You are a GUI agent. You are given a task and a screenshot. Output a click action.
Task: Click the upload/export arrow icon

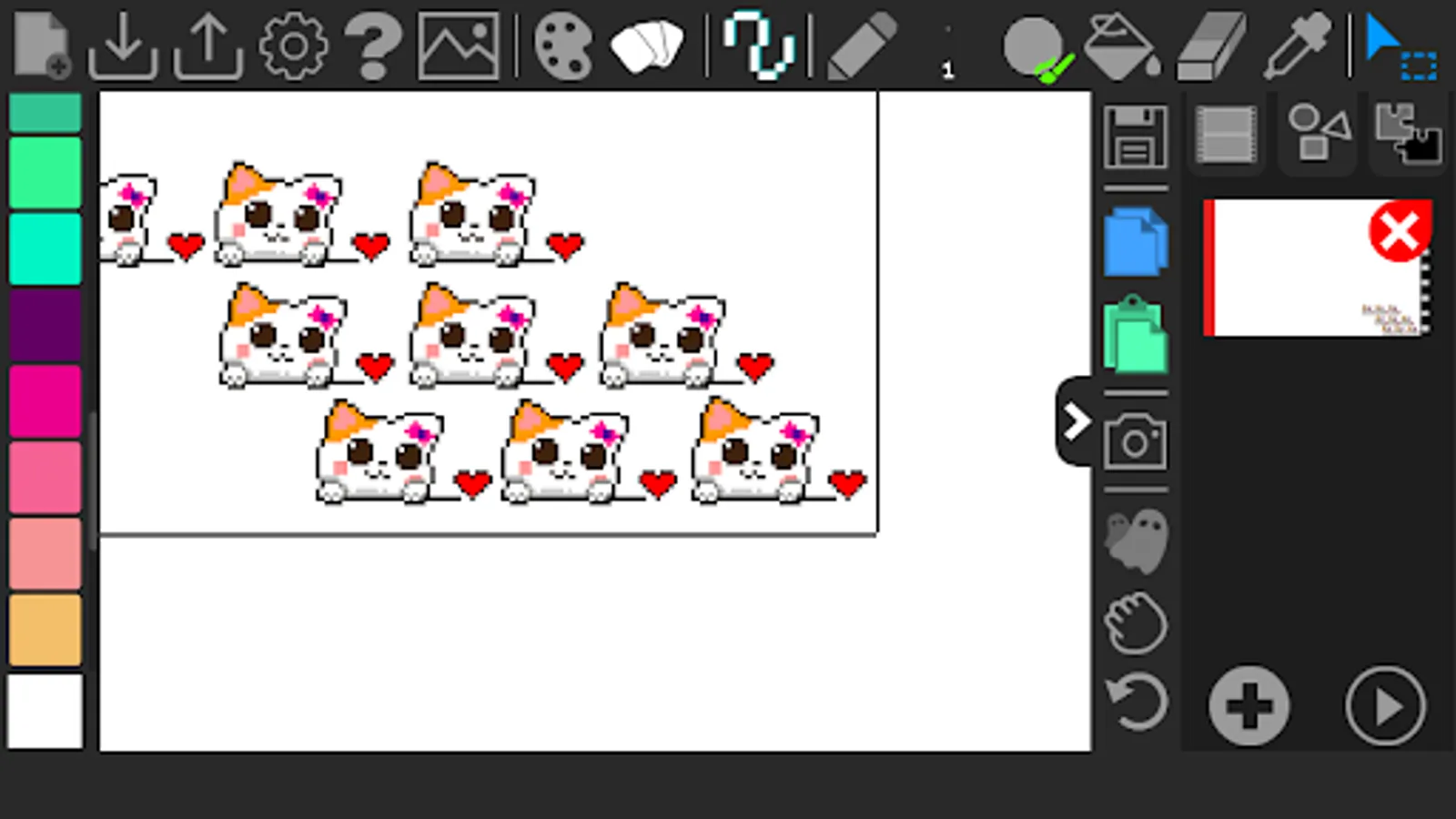(208, 45)
